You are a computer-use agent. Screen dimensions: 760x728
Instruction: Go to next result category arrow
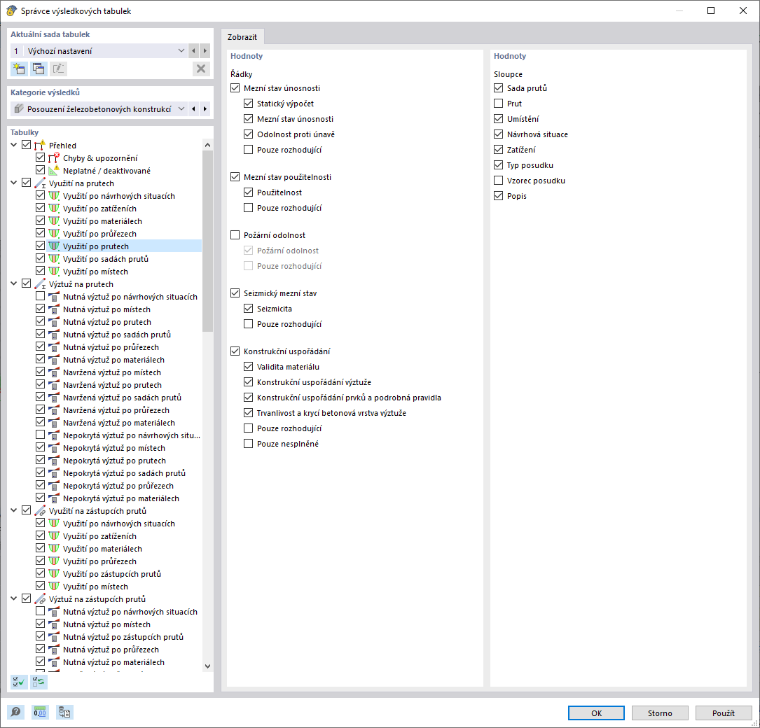point(205,109)
